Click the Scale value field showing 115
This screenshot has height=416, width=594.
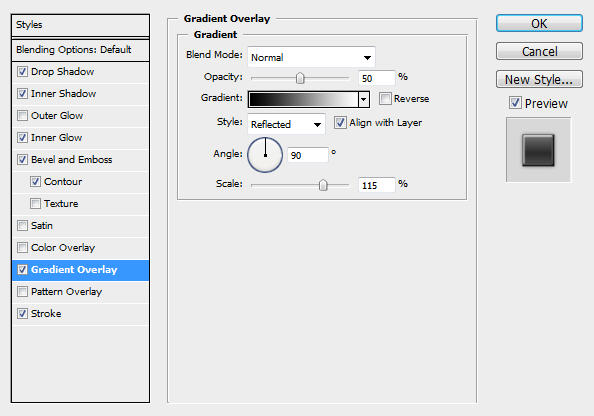click(x=377, y=185)
